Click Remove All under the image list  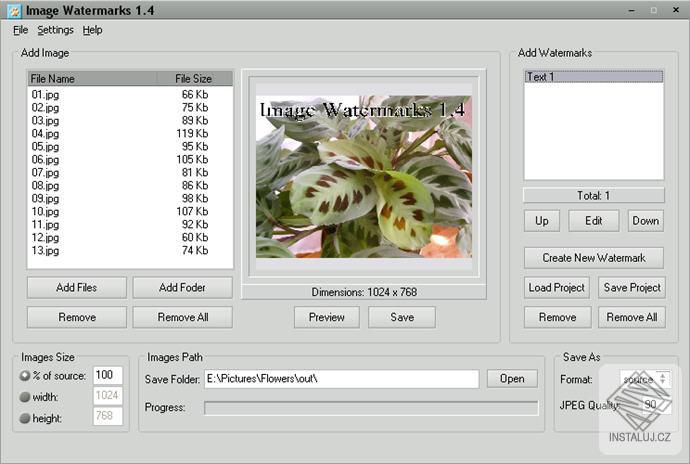point(182,317)
